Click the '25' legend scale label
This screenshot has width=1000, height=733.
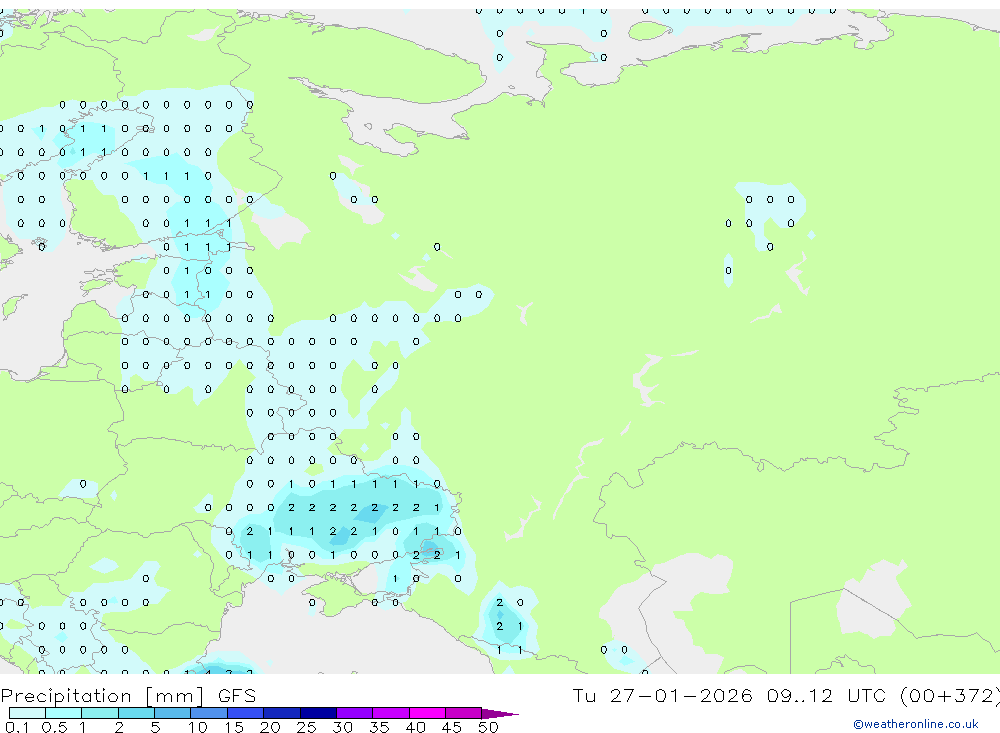tap(306, 727)
